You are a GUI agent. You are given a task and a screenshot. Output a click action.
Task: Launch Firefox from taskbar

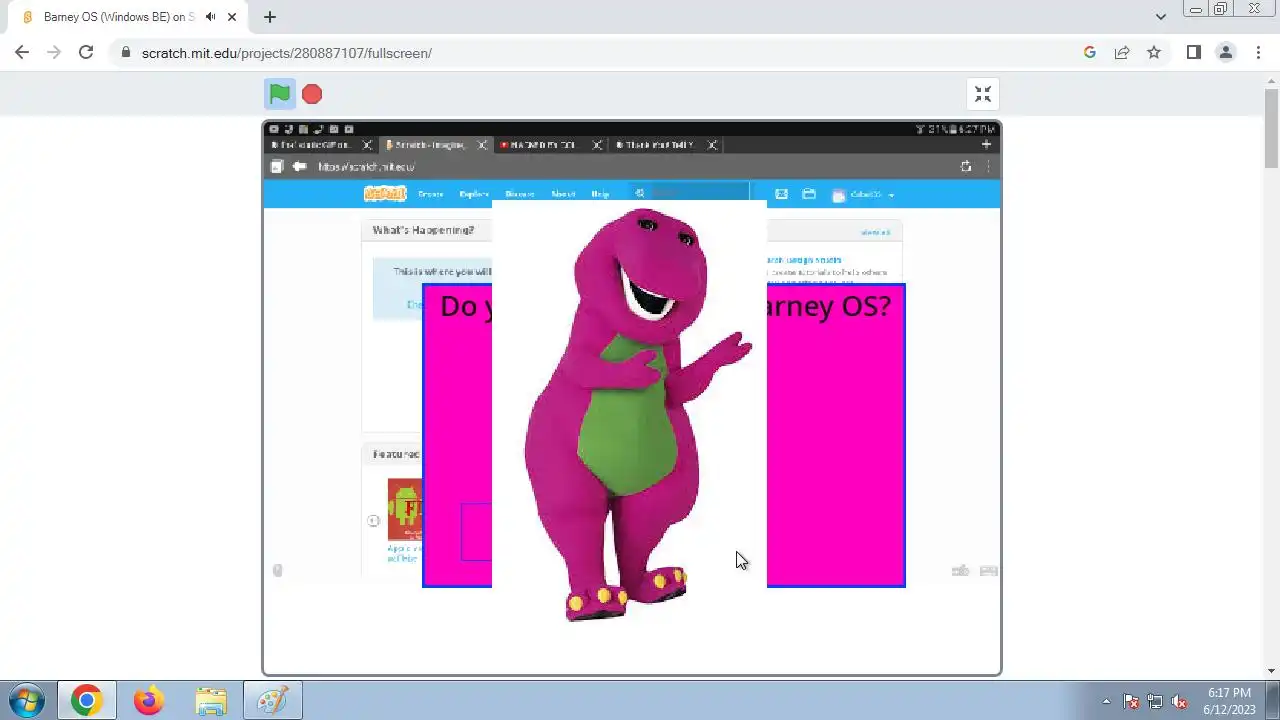click(149, 701)
